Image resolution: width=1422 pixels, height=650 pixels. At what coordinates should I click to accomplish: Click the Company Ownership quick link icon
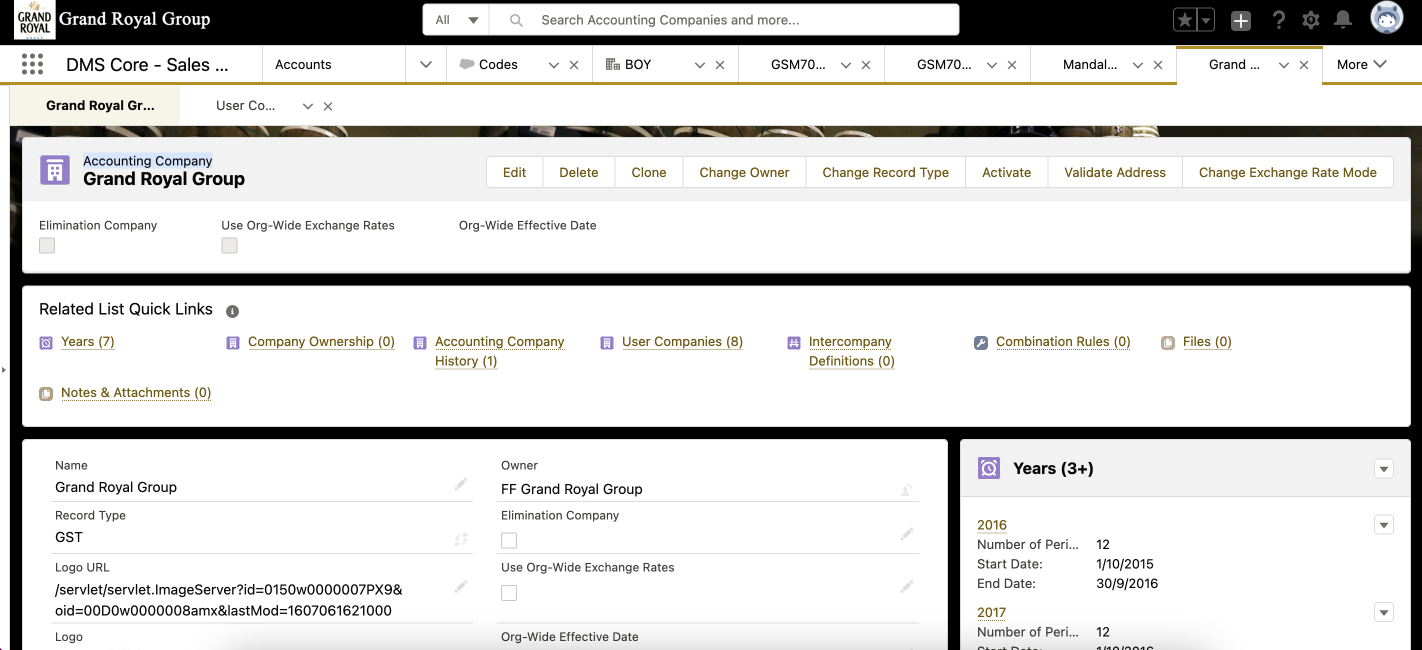(233, 343)
